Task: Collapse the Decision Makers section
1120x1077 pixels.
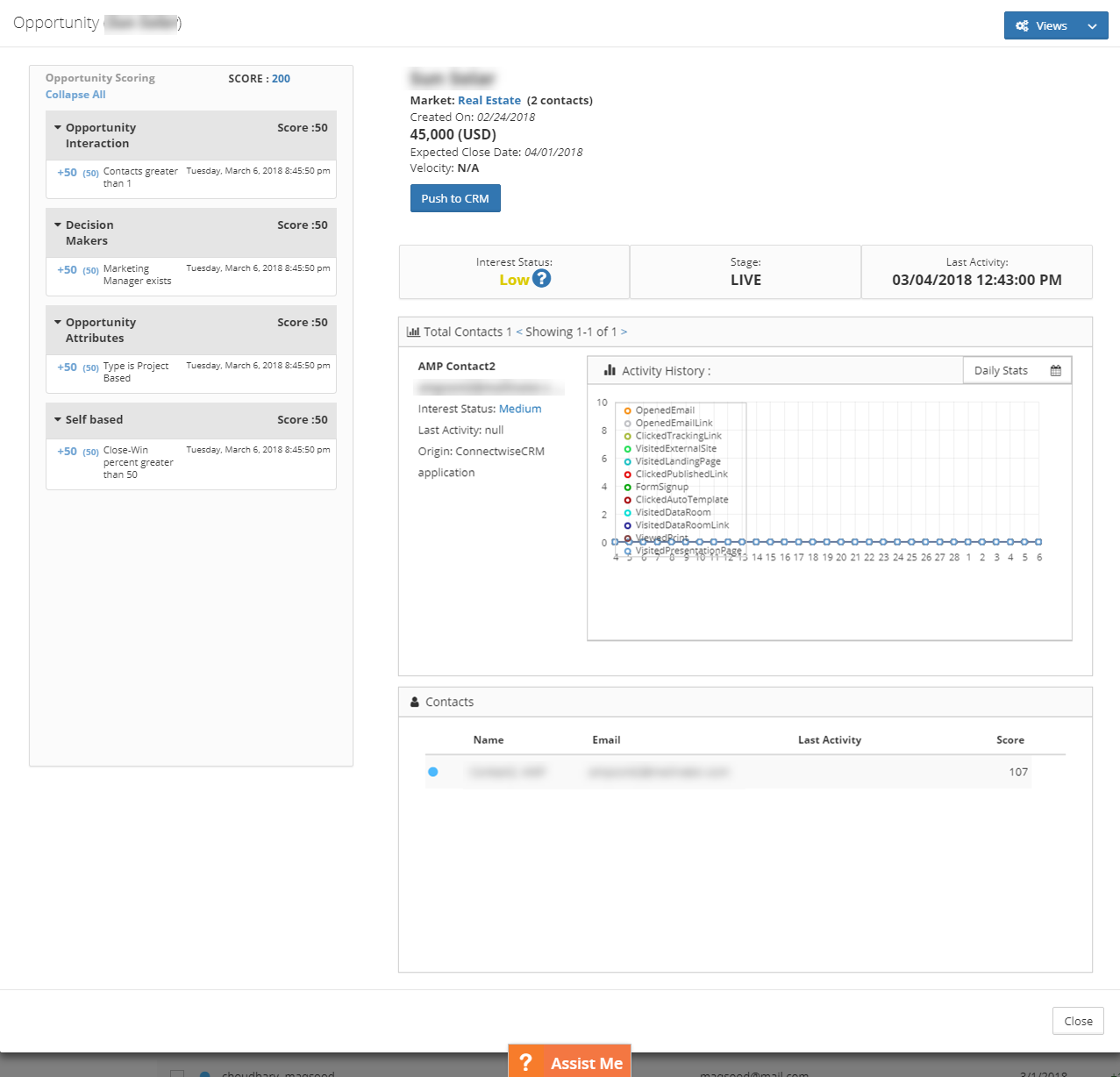Action: pyautogui.click(x=58, y=225)
